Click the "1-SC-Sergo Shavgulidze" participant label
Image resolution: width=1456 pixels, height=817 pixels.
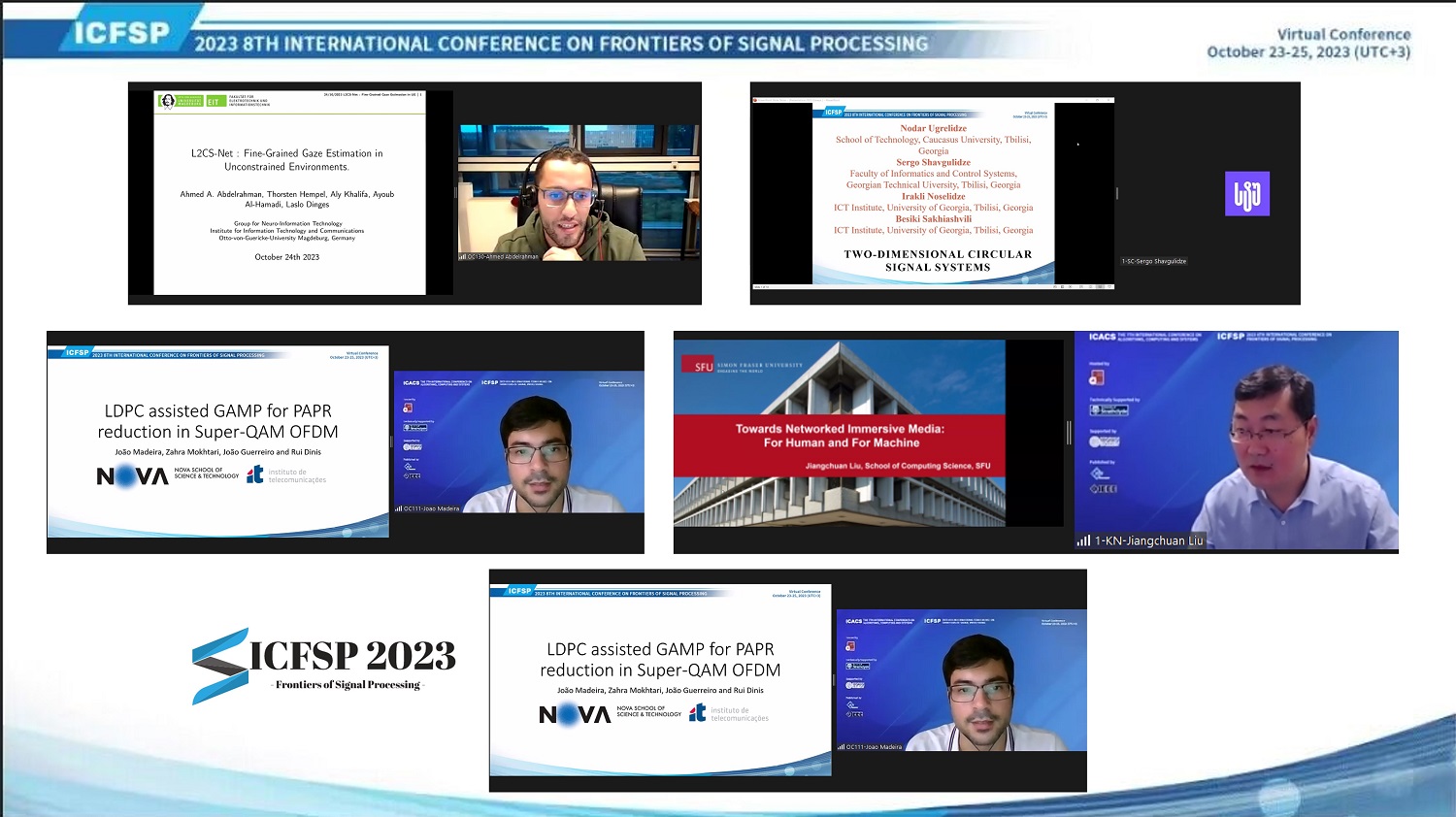tap(1154, 261)
